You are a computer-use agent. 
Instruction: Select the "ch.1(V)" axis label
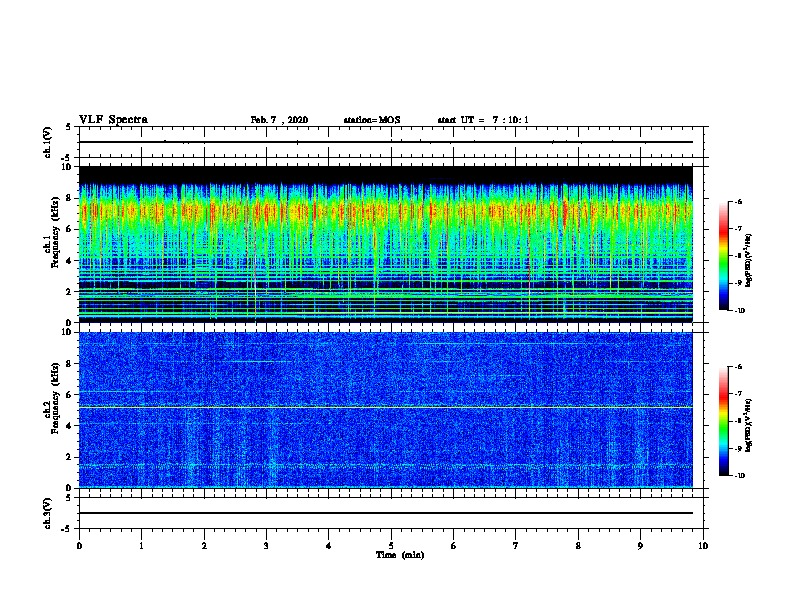[x=48, y=142]
